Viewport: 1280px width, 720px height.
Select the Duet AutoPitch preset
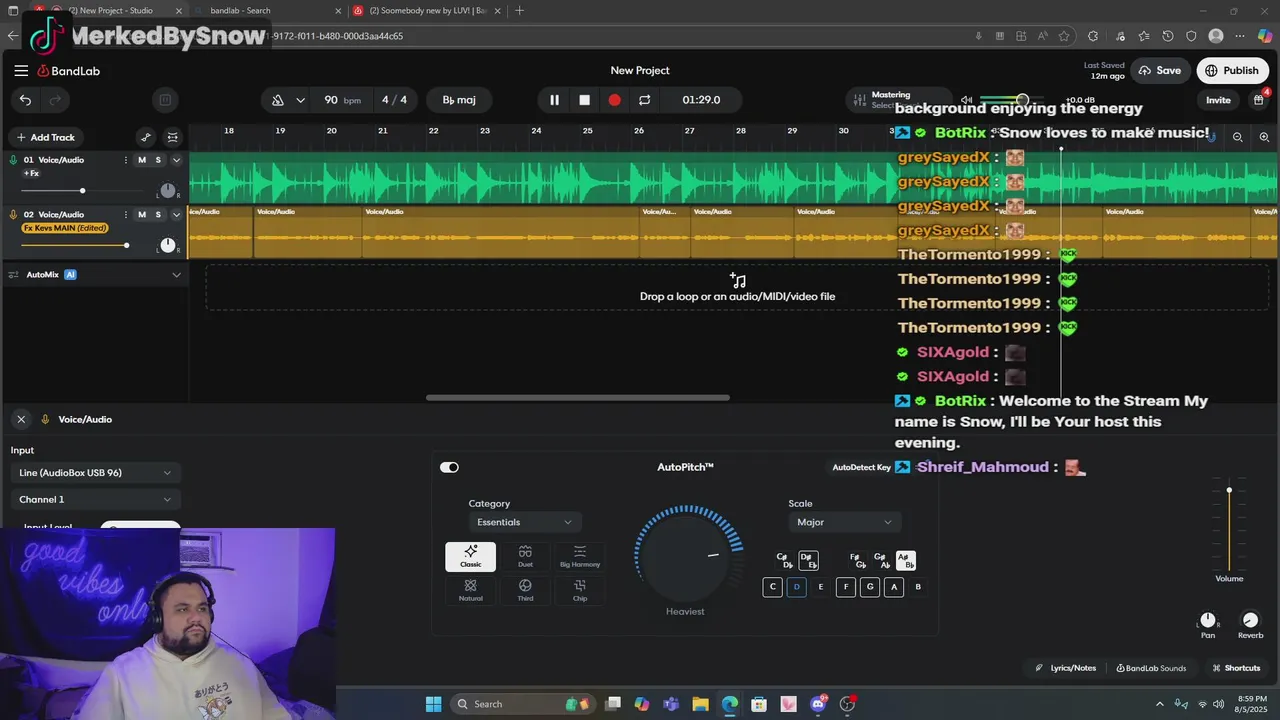pyautogui.click(x=525, y=557)
